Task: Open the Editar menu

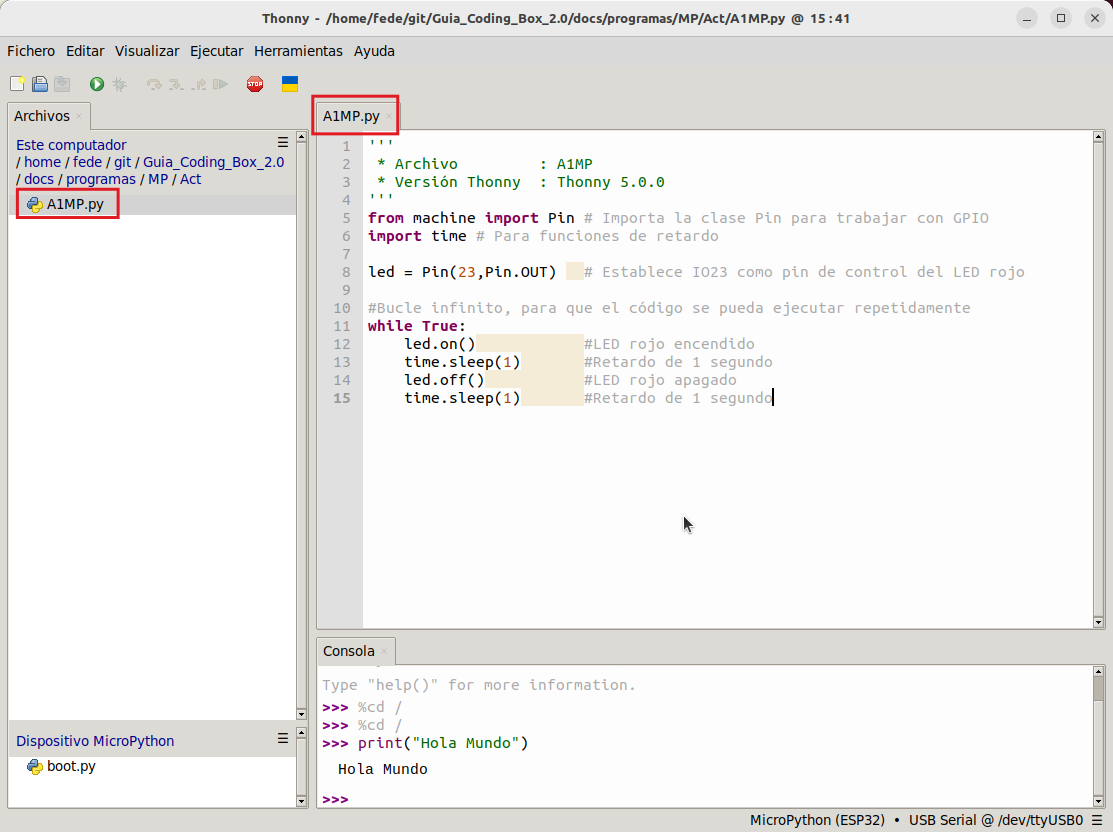Action: point(85,51)
